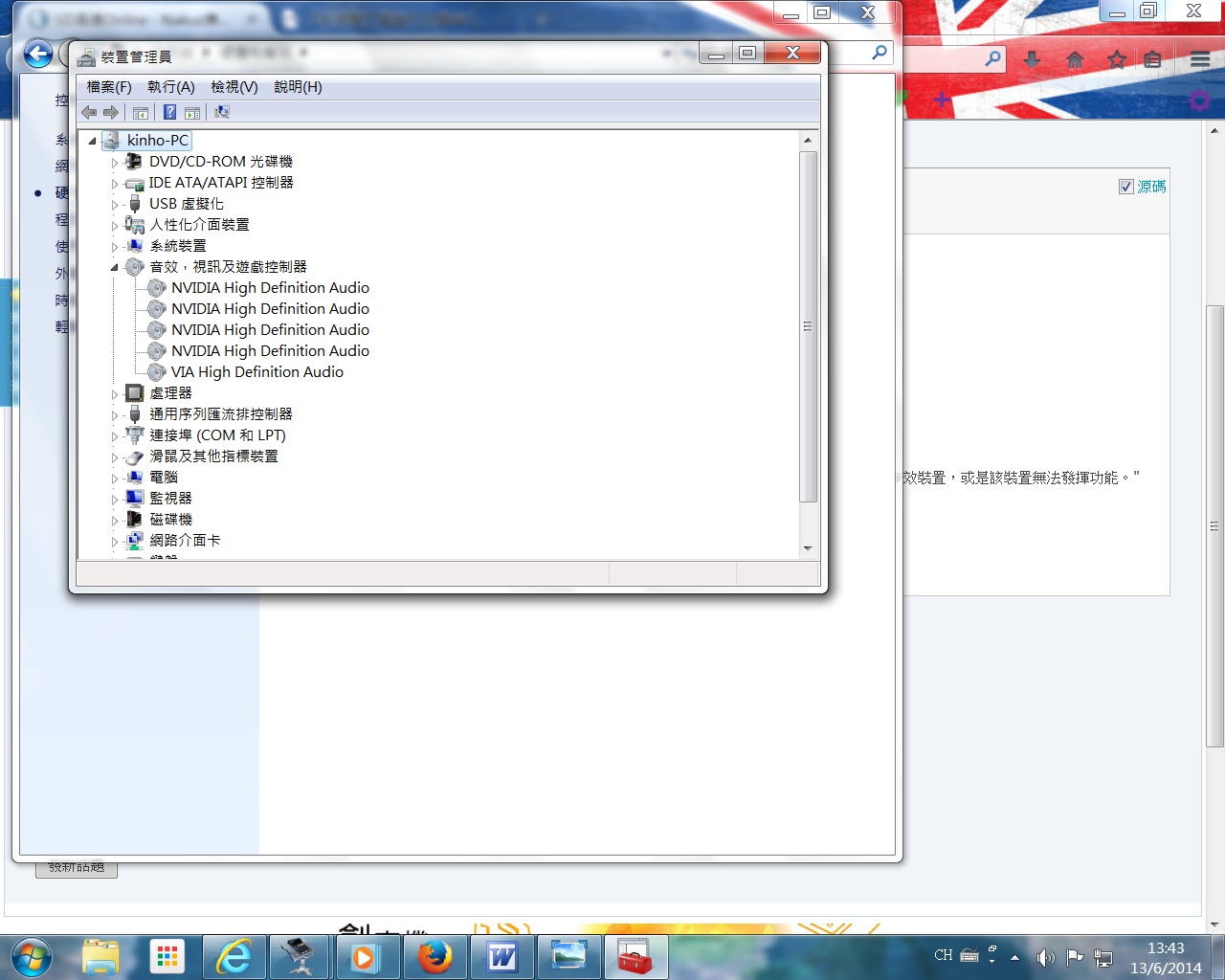
Task: Open the Firefox hamburger menu
Action: pos(1200,59)
